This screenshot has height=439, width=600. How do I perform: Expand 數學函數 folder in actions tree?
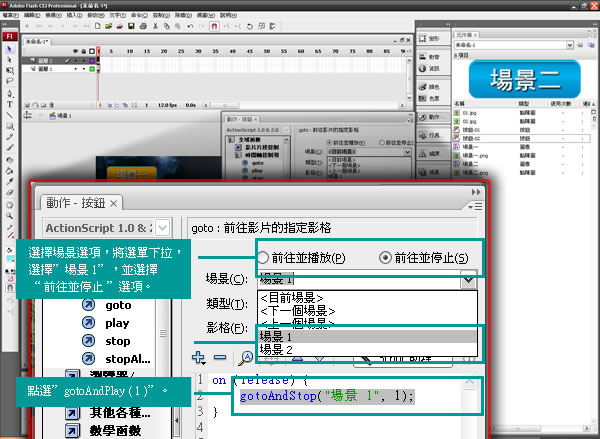pos(72,431)
